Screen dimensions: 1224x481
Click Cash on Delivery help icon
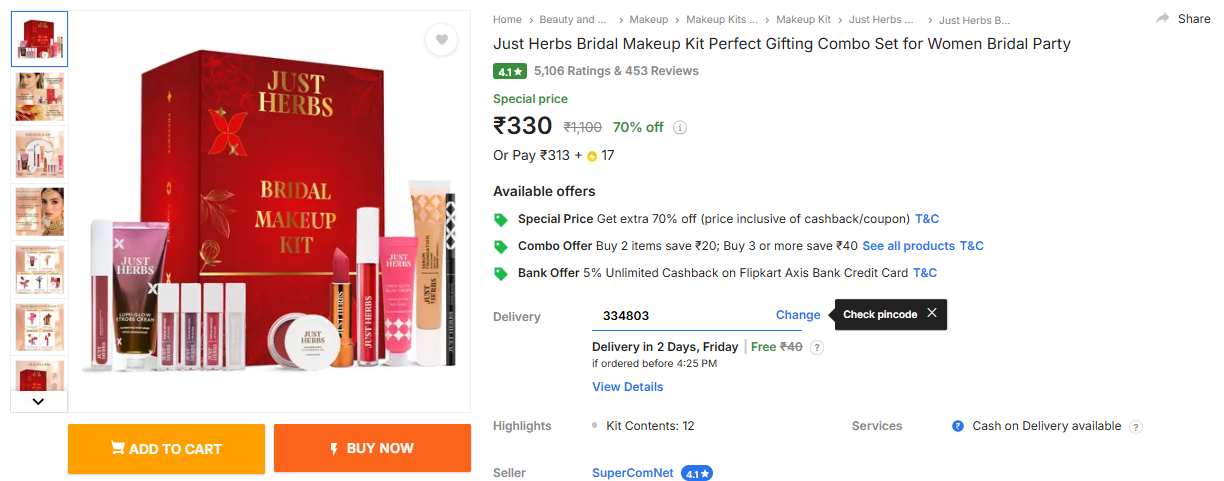pos(1136,426)
